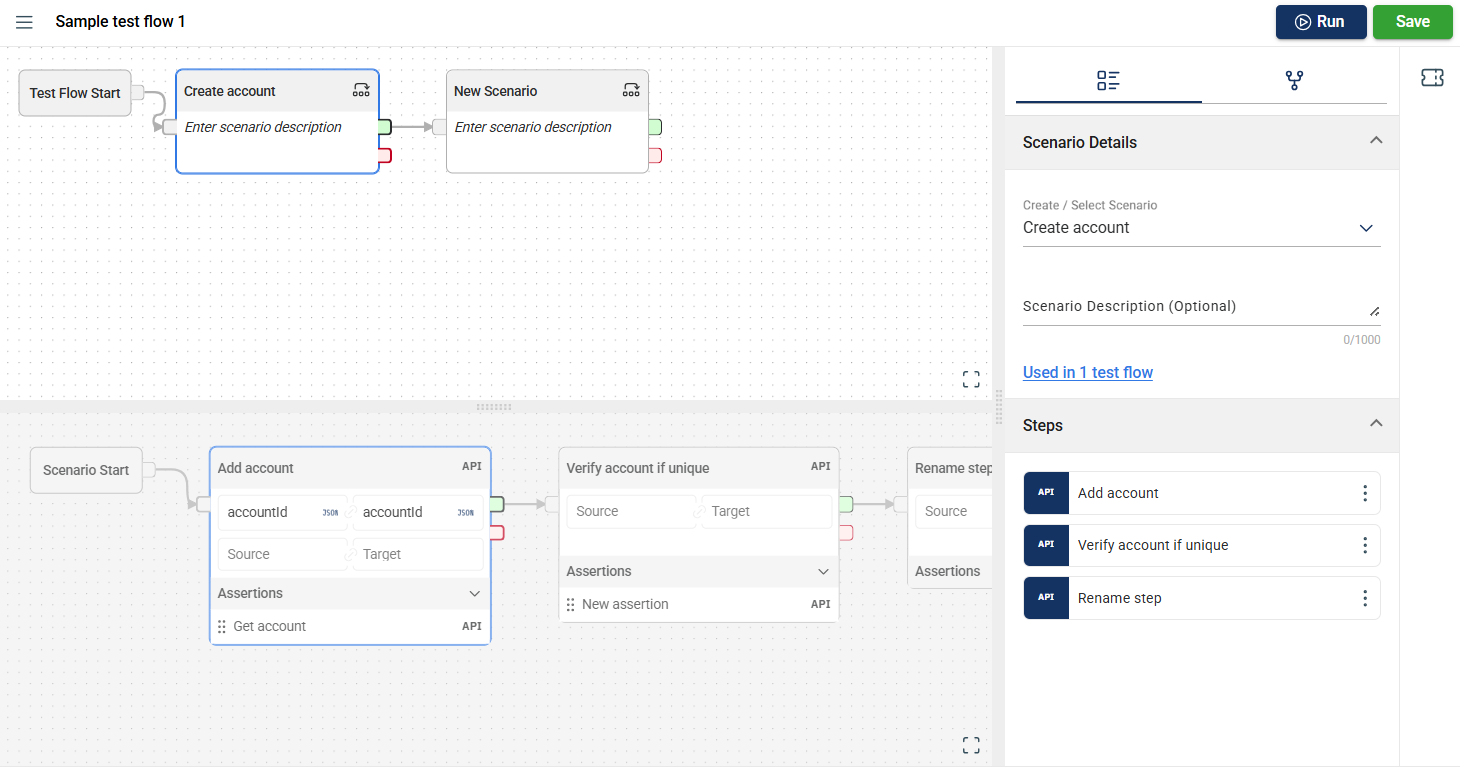Click the ticket icon in right sidebar
This screenshot has height=770, width=1460.
point(1432,78)
